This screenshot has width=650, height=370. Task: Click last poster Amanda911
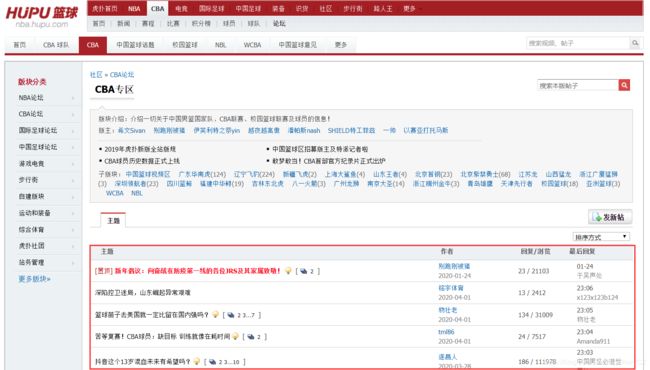click(x=593, y=341)
